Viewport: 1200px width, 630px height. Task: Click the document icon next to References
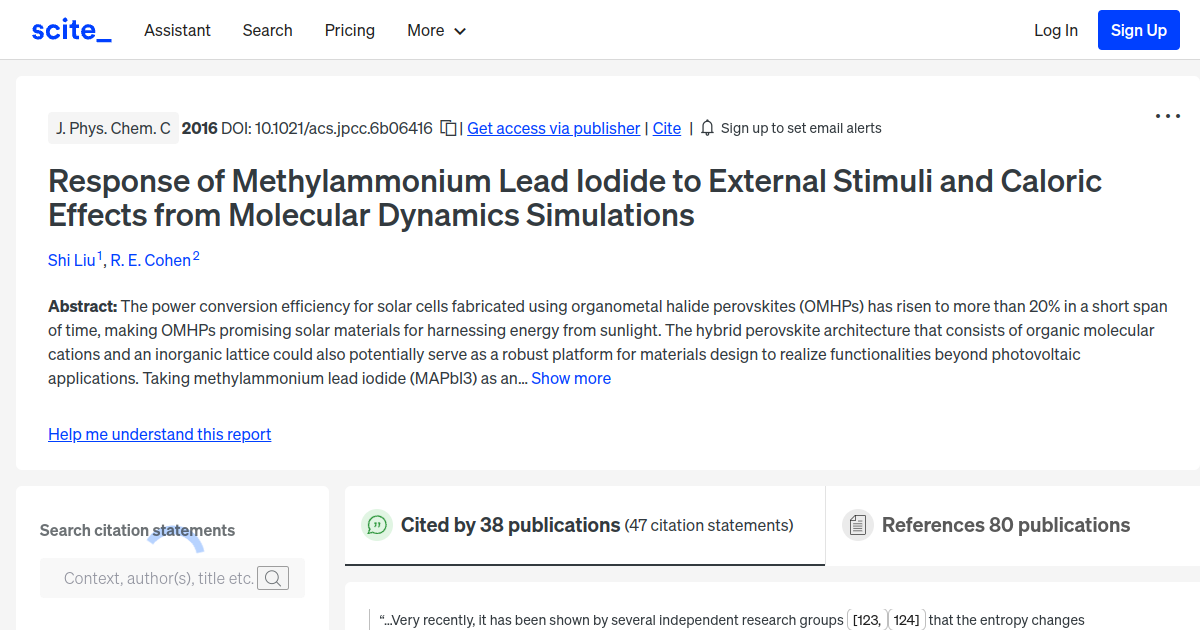tap(858, 524)
